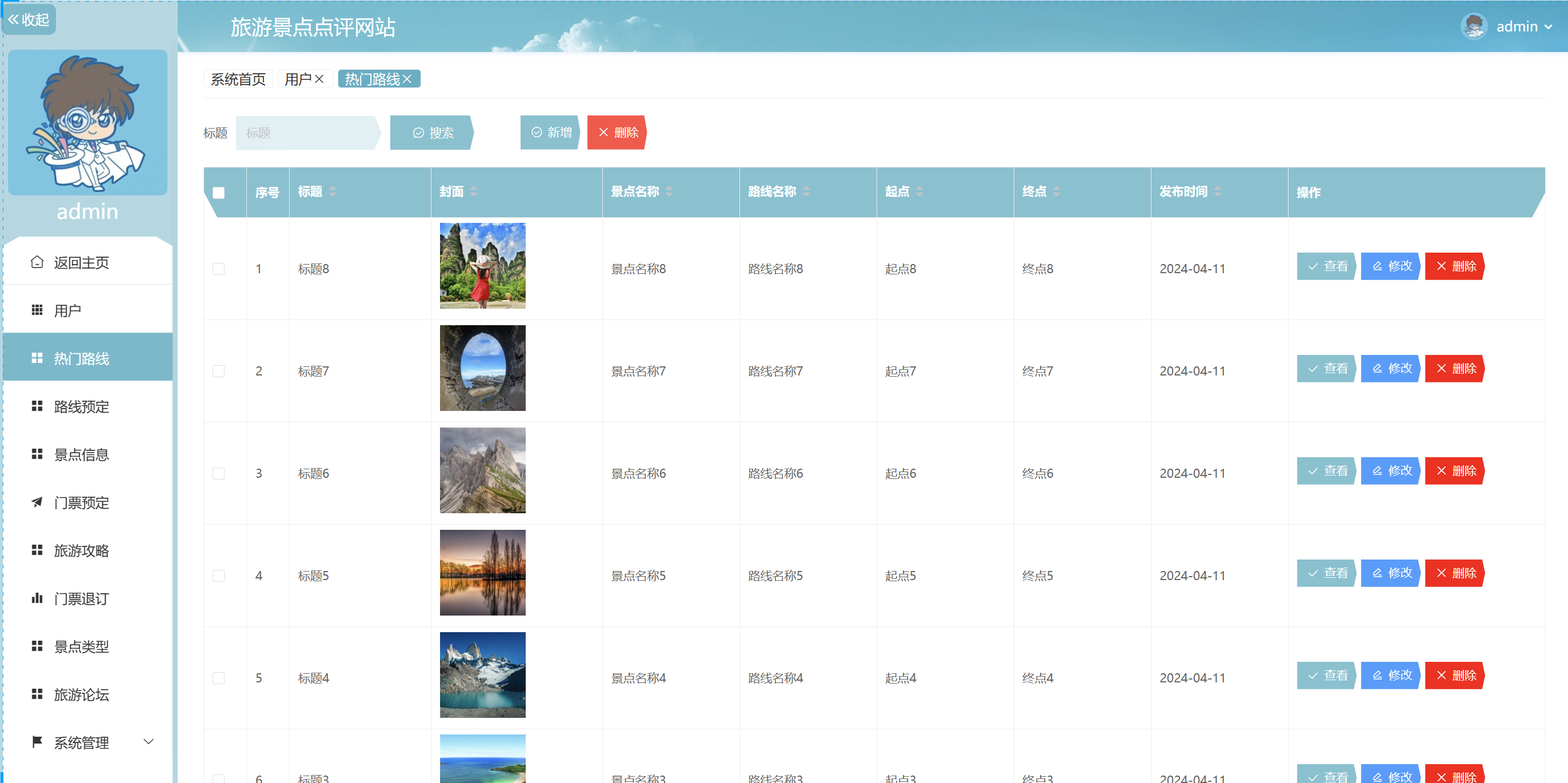Check the checkbox for row 标题8

click(218, 269)
